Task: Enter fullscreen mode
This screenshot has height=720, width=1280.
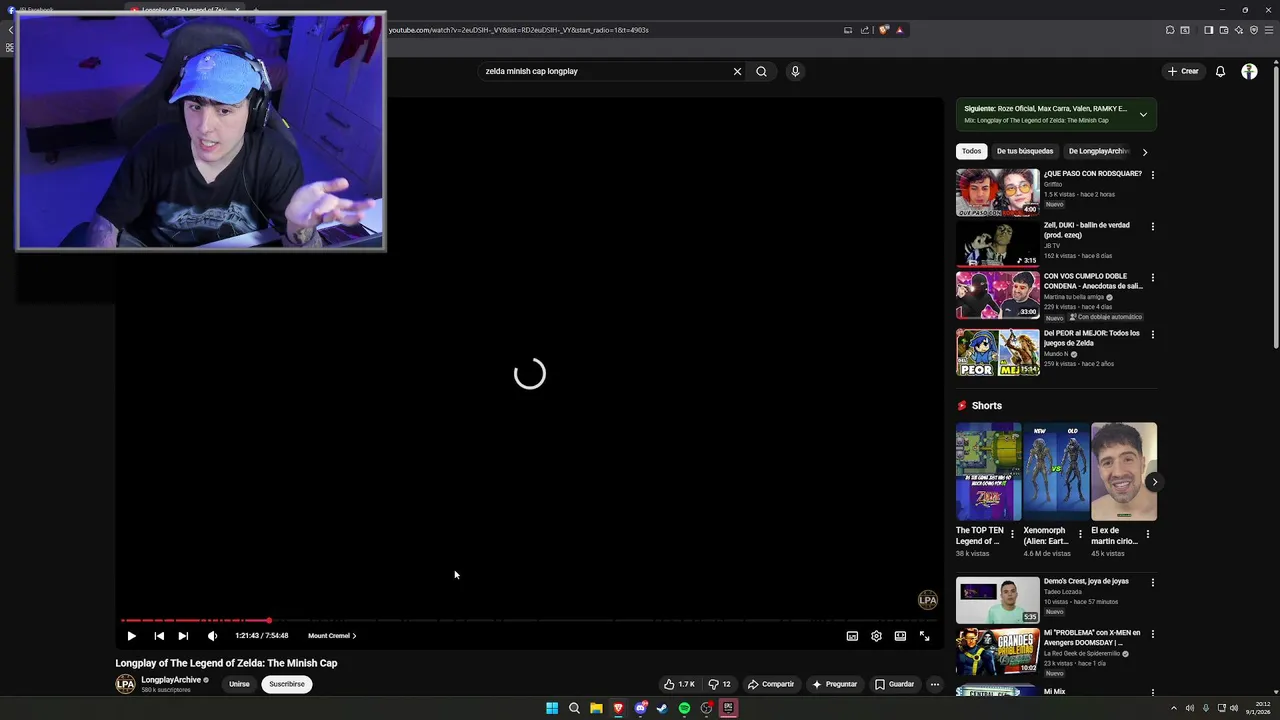Action: [924, 636]
